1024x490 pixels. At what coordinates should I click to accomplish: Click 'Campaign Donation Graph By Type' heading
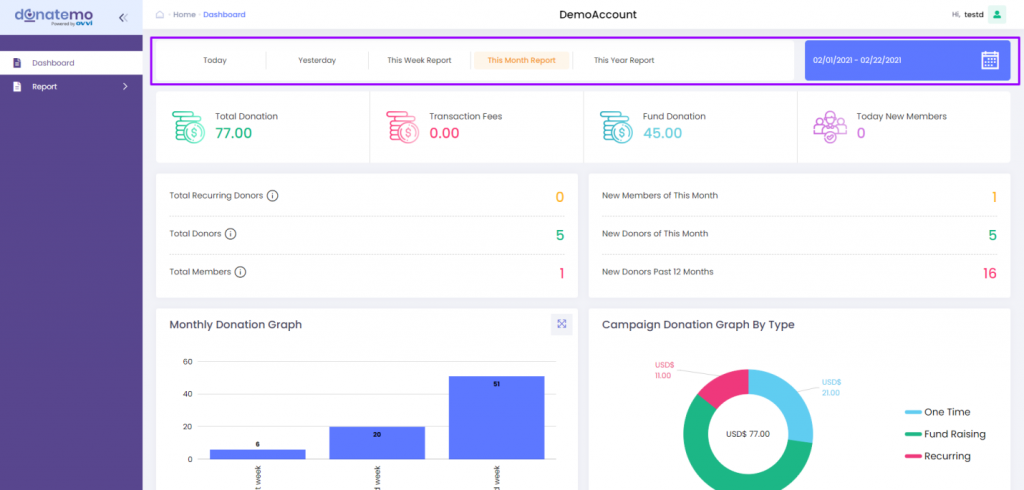pos(698,324)
